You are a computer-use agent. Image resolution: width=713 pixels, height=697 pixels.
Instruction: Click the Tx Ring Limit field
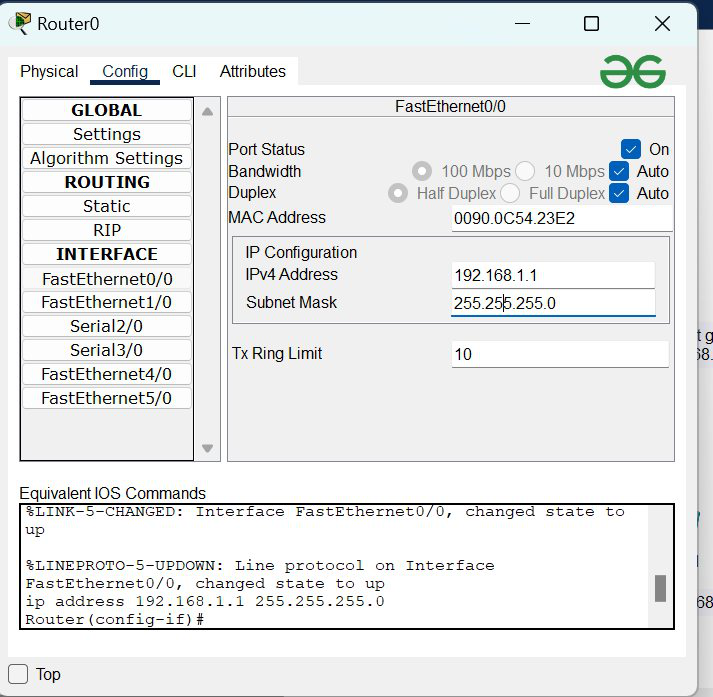[x=559, y=354]
